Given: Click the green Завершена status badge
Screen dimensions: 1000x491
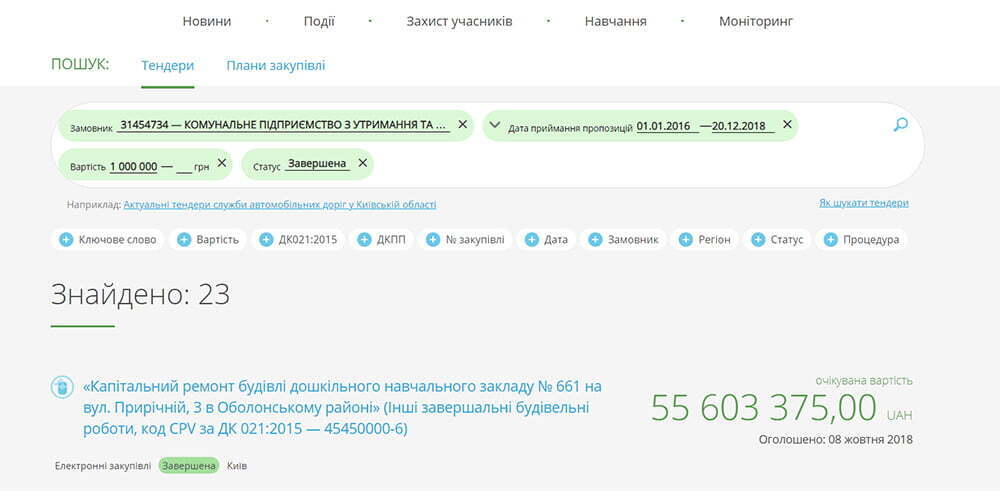Looking at the screenshot, I should [189, 466].
